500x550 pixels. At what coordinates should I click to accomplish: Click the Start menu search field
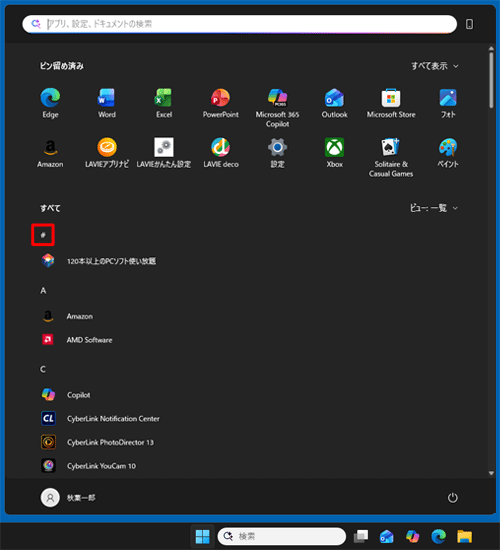point(240,24)
